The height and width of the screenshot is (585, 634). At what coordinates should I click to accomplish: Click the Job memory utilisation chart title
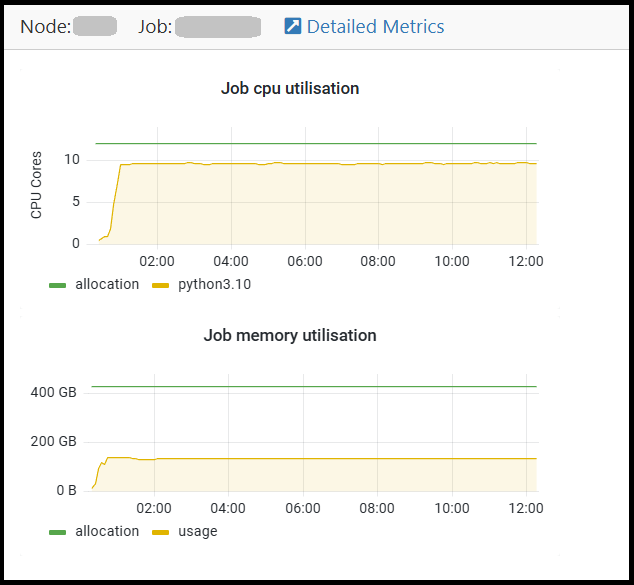coord(290,335)
